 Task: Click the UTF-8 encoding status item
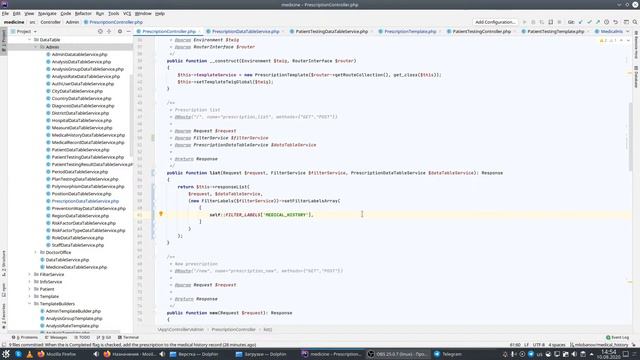click(x=538, y=345)
